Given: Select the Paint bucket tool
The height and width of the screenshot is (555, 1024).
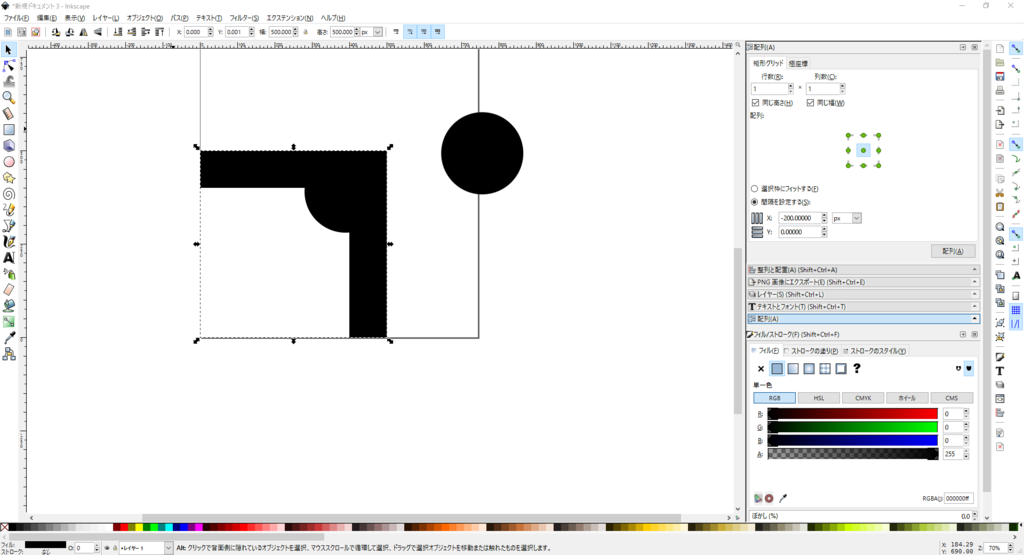Looking at the screenshot, I should pyautogui.click(x=8, y=306).
